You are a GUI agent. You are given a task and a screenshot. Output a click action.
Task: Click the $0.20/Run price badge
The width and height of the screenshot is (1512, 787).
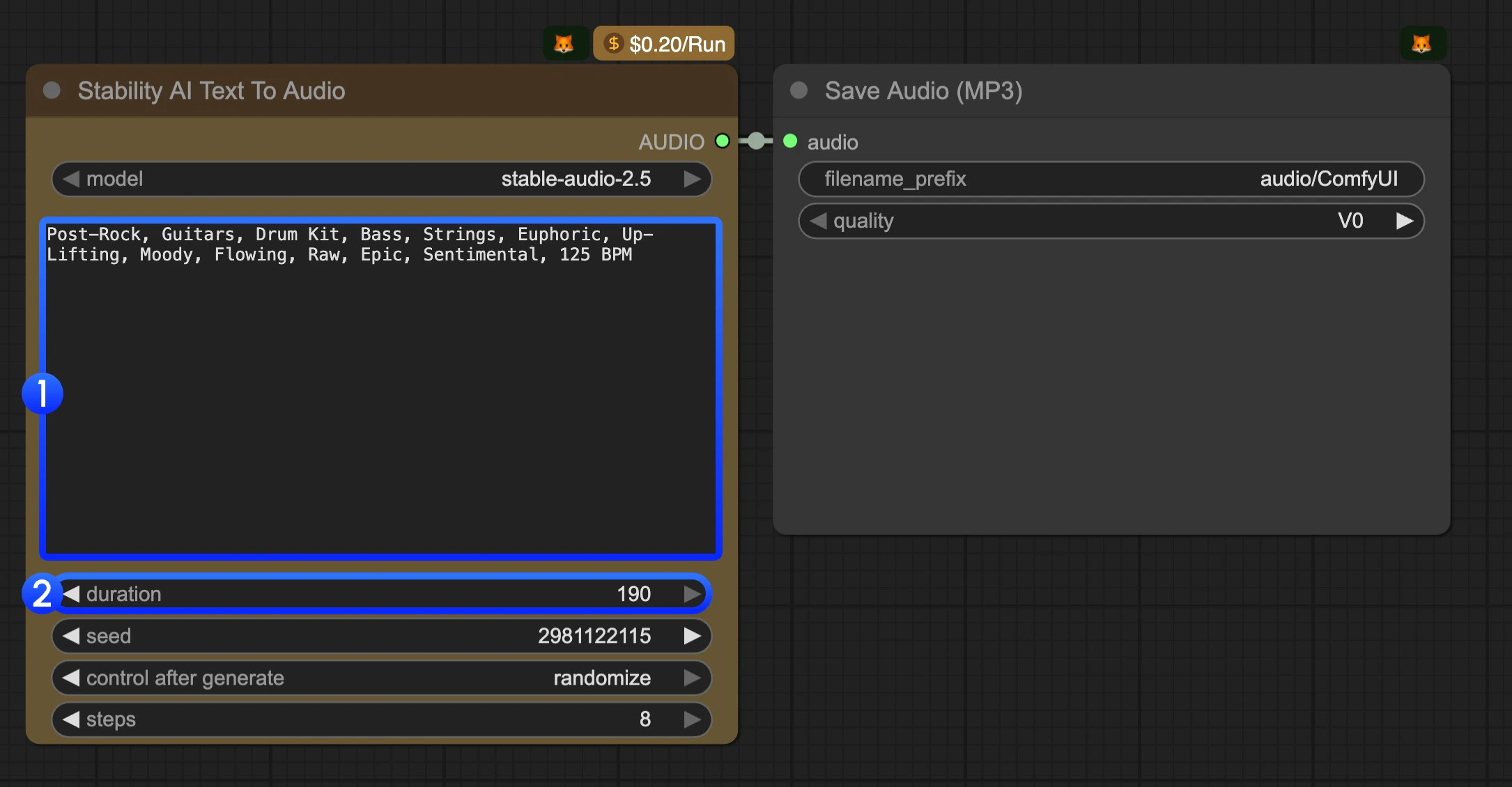click(664, 44)
